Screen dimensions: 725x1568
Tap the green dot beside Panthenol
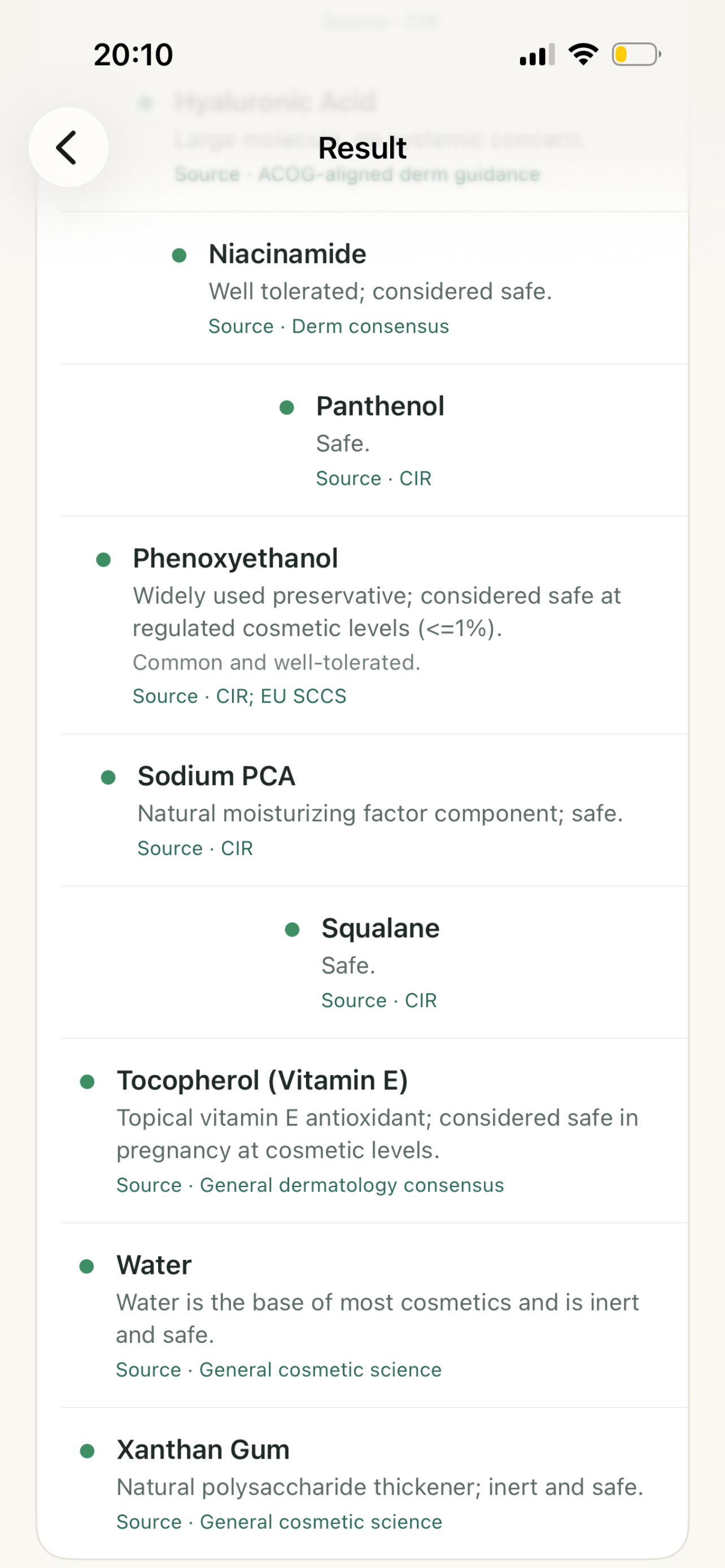(x=287, y=407)
